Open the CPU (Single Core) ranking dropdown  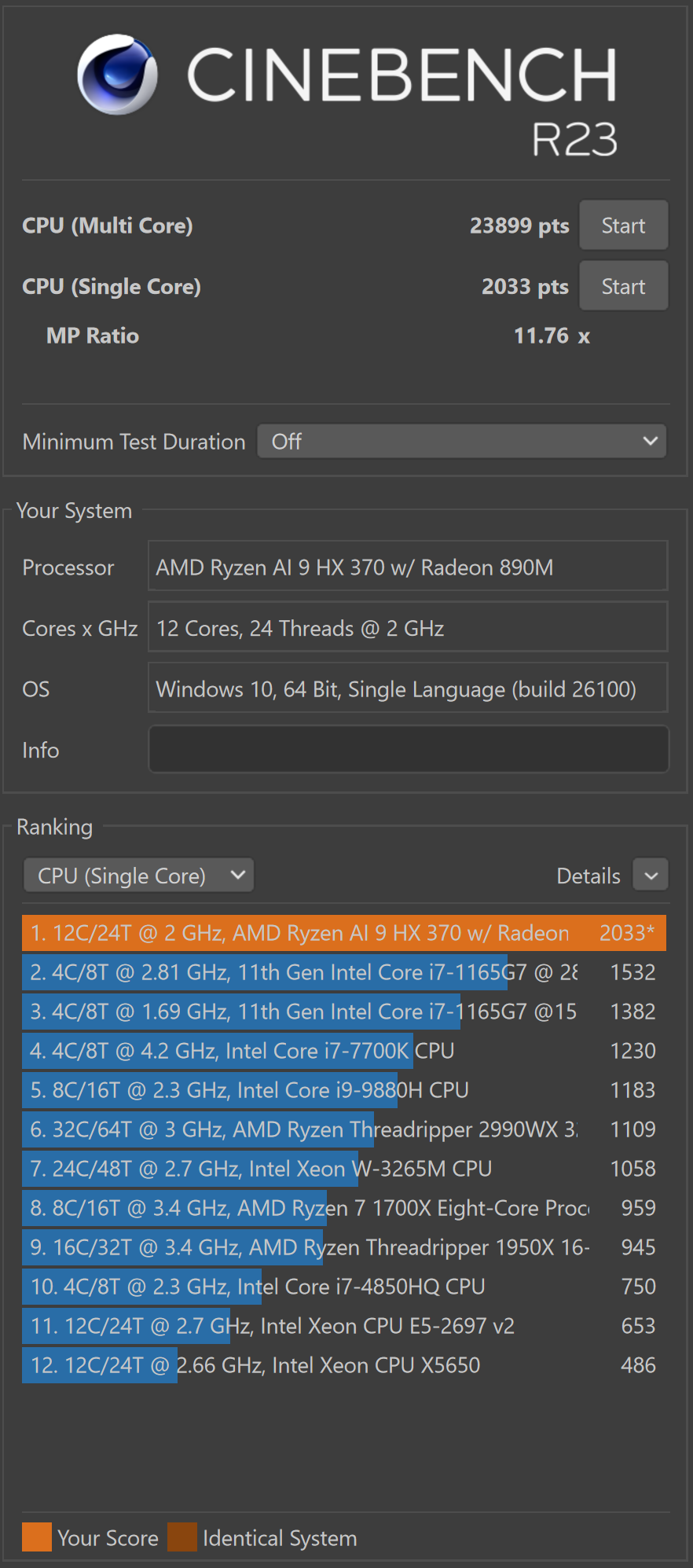pyautogui.click(x=138, y=876)
